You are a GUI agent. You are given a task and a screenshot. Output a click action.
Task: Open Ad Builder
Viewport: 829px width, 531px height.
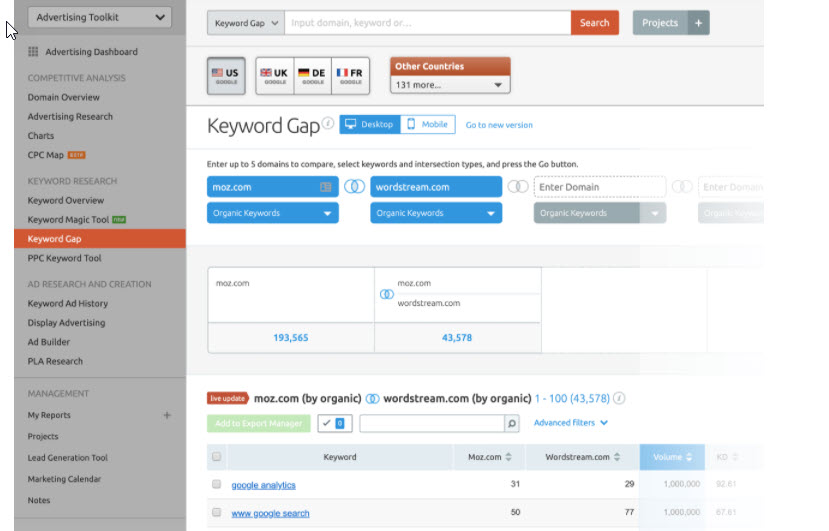click(49, 342)
